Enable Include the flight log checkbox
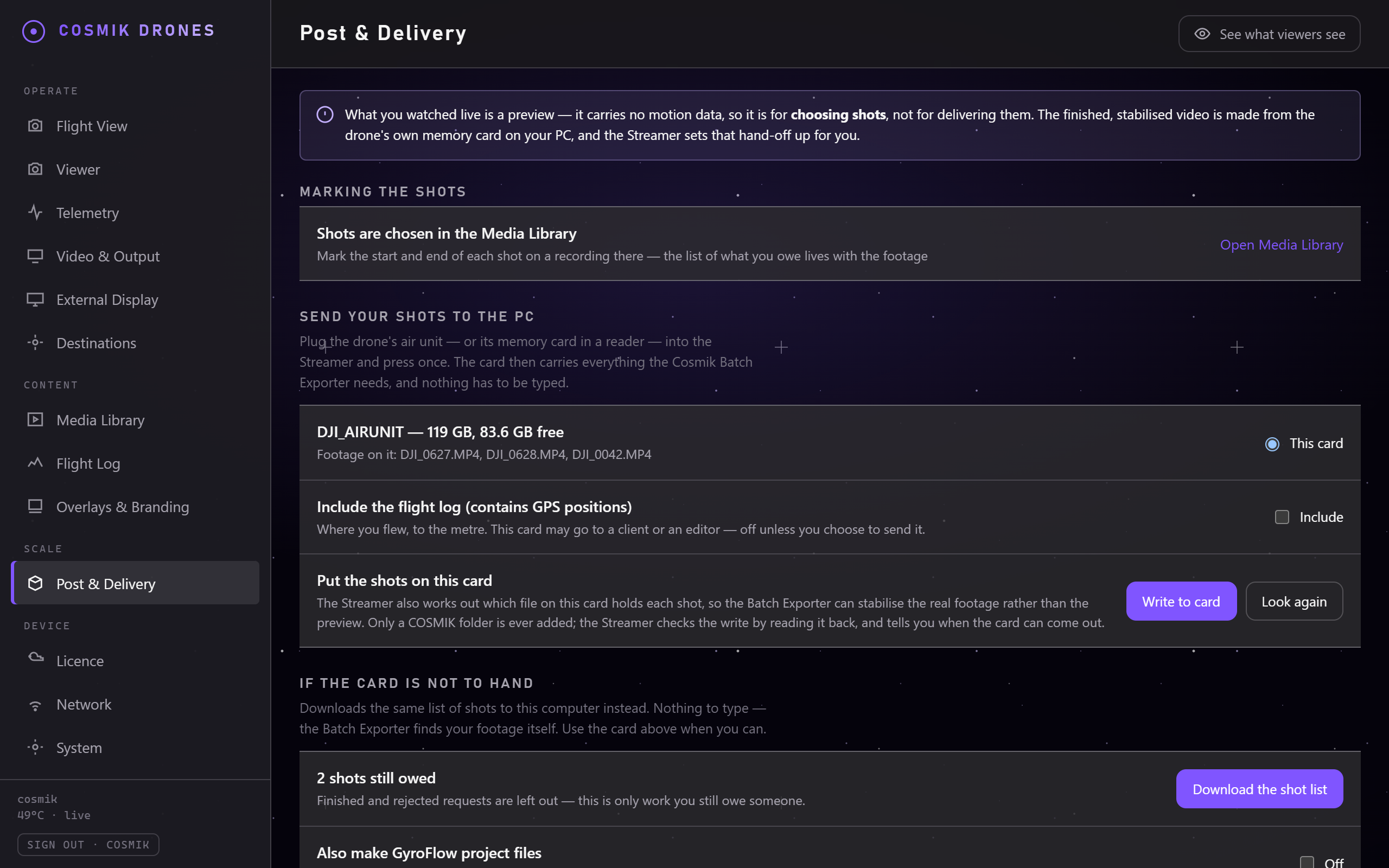1389x868 pixels. coord(1282,517)
